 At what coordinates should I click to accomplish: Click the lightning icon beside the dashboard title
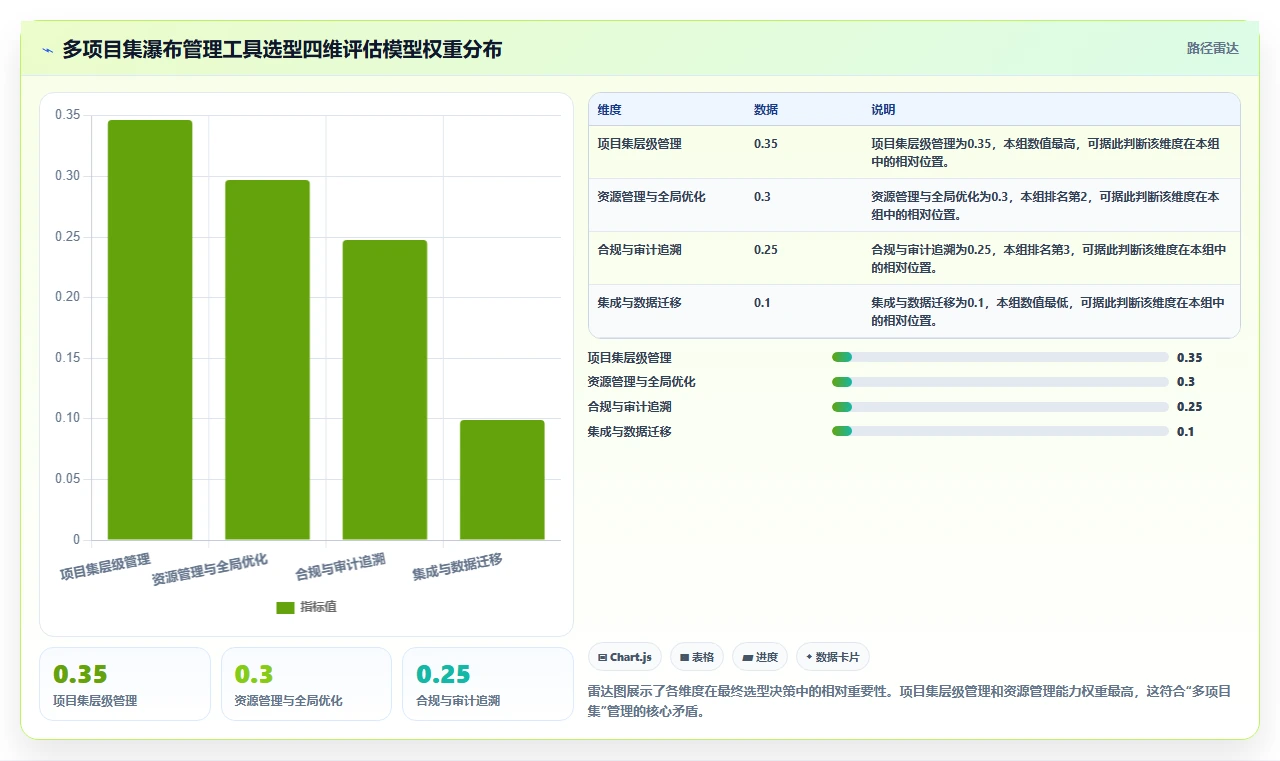48,49
